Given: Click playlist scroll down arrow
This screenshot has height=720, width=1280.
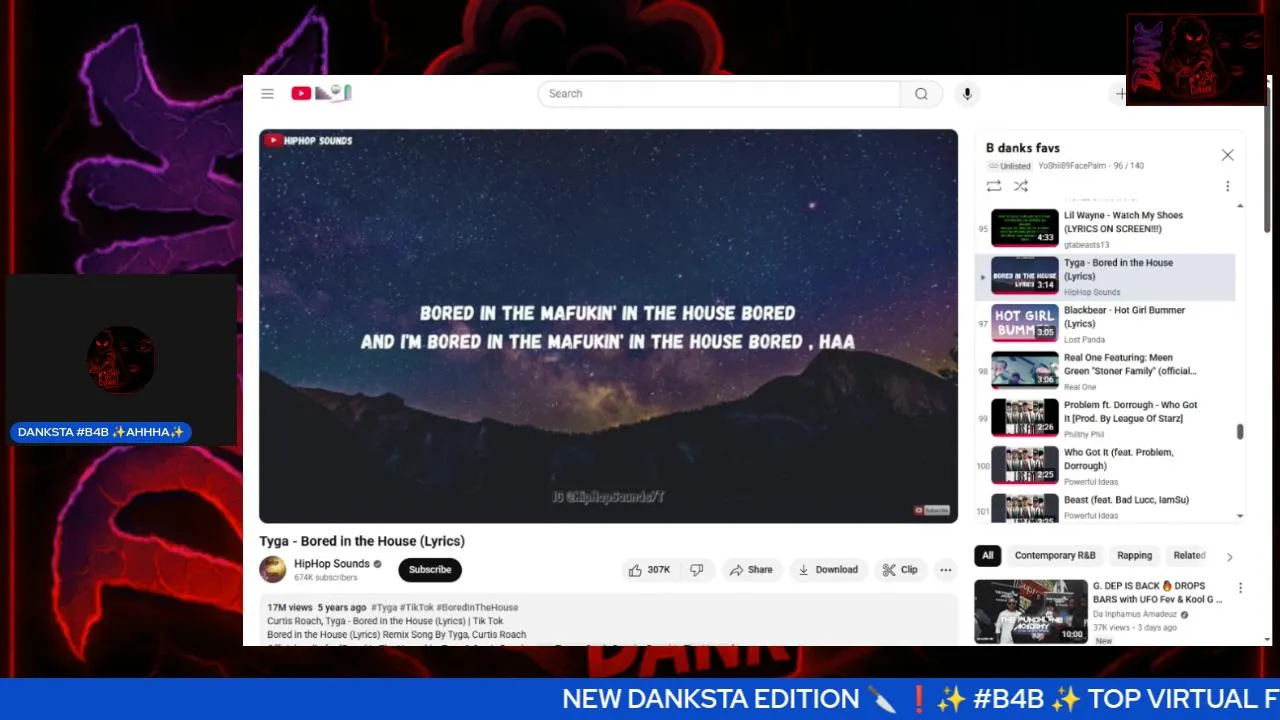Looking at the screenshot, I should [1240, 517].
